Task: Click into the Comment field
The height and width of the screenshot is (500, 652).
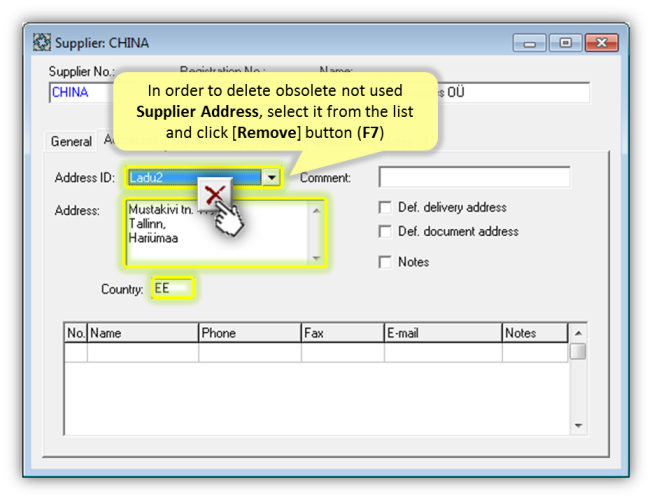Action: (x=474, y=178)
